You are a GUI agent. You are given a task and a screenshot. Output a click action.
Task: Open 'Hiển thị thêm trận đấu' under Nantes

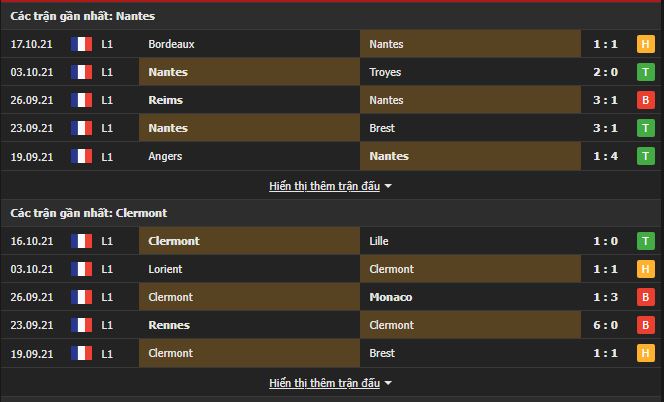point(324,186)
